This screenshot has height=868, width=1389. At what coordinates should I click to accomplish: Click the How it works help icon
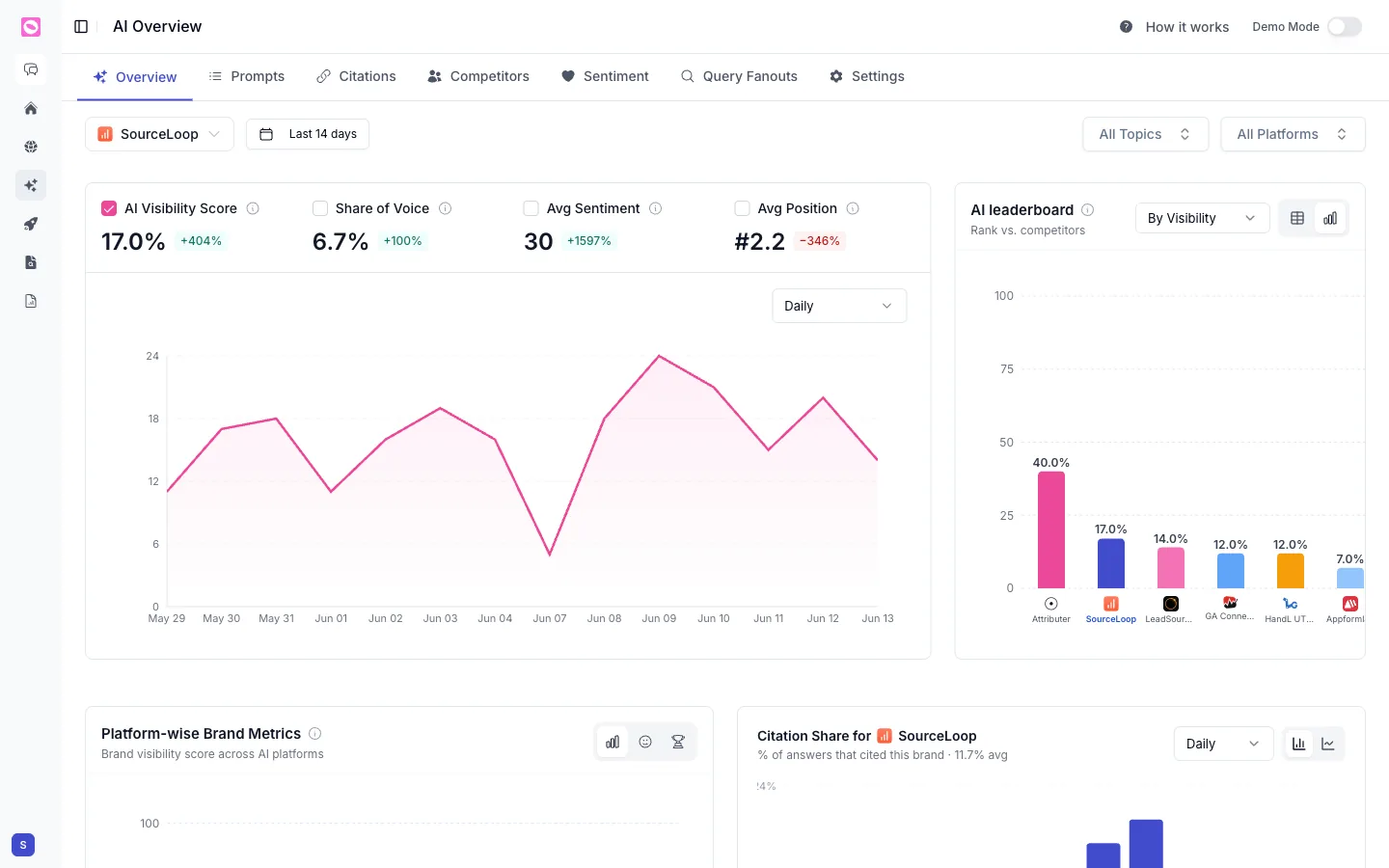[1126, 27]
